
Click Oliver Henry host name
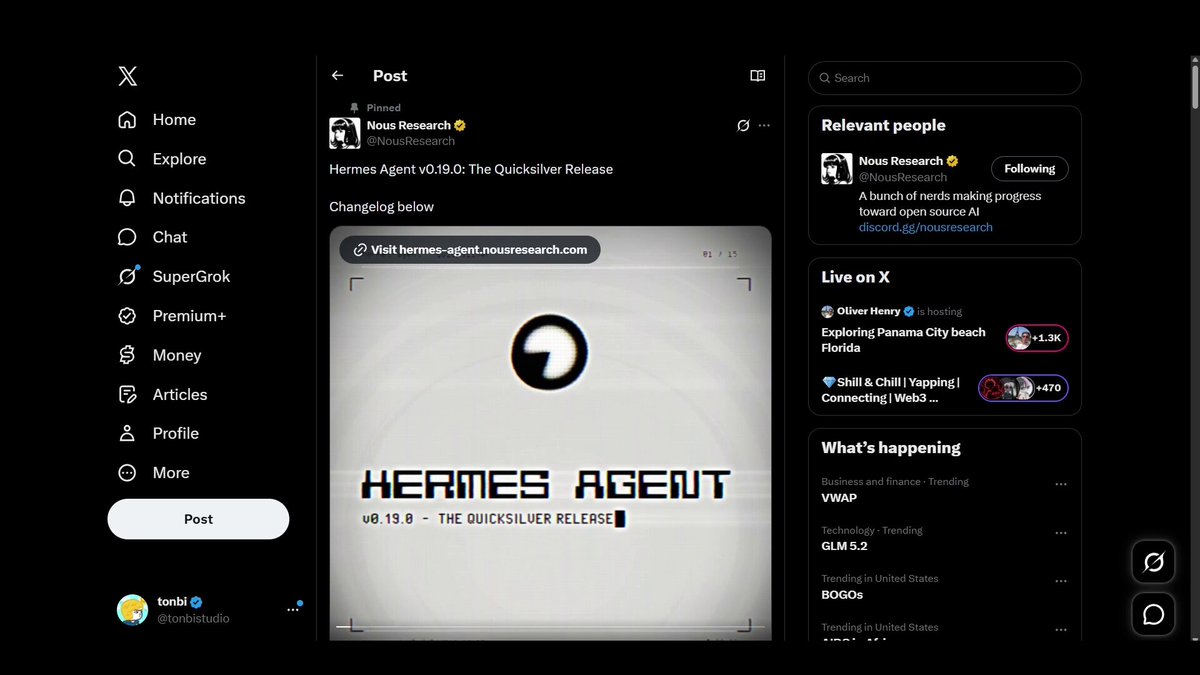tap(868, 311)
